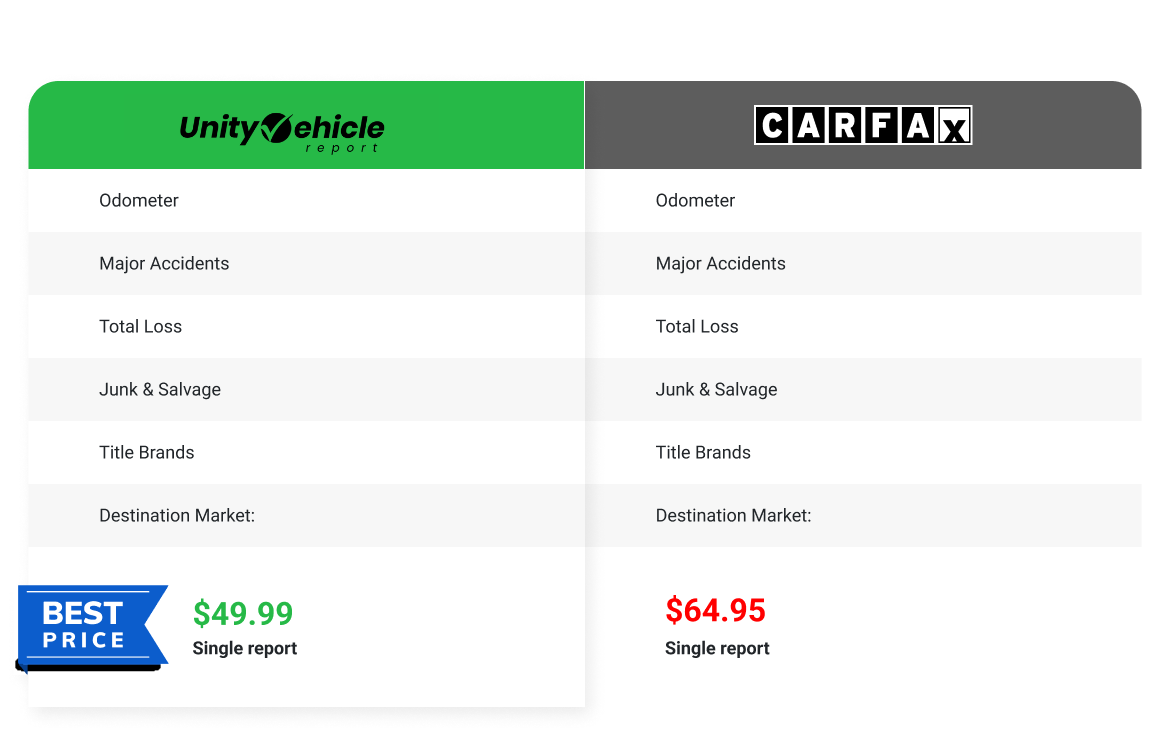Image resolution: width=1155 pixels, height=733 pixels.
Task: Click Single report under $64.95
Action: coord(717,648)
